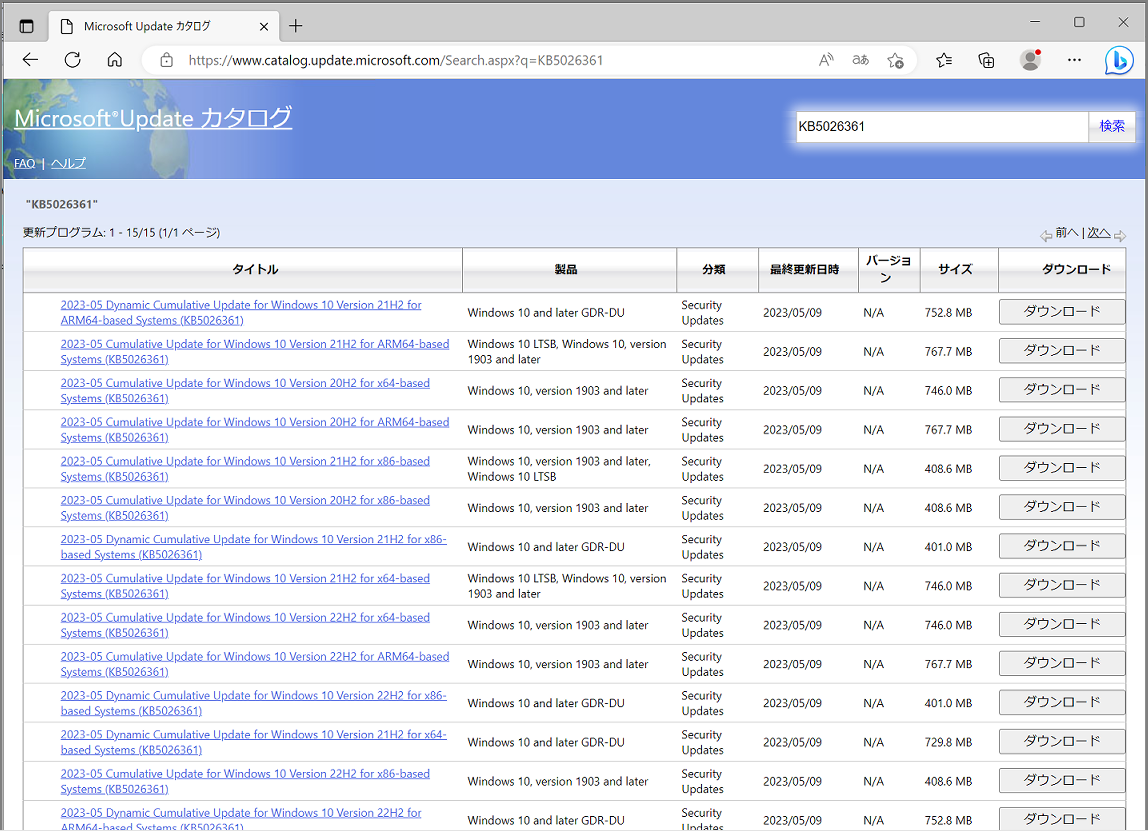Open the Collections panel
This screenshot has width=1148, height=831.
986,60
